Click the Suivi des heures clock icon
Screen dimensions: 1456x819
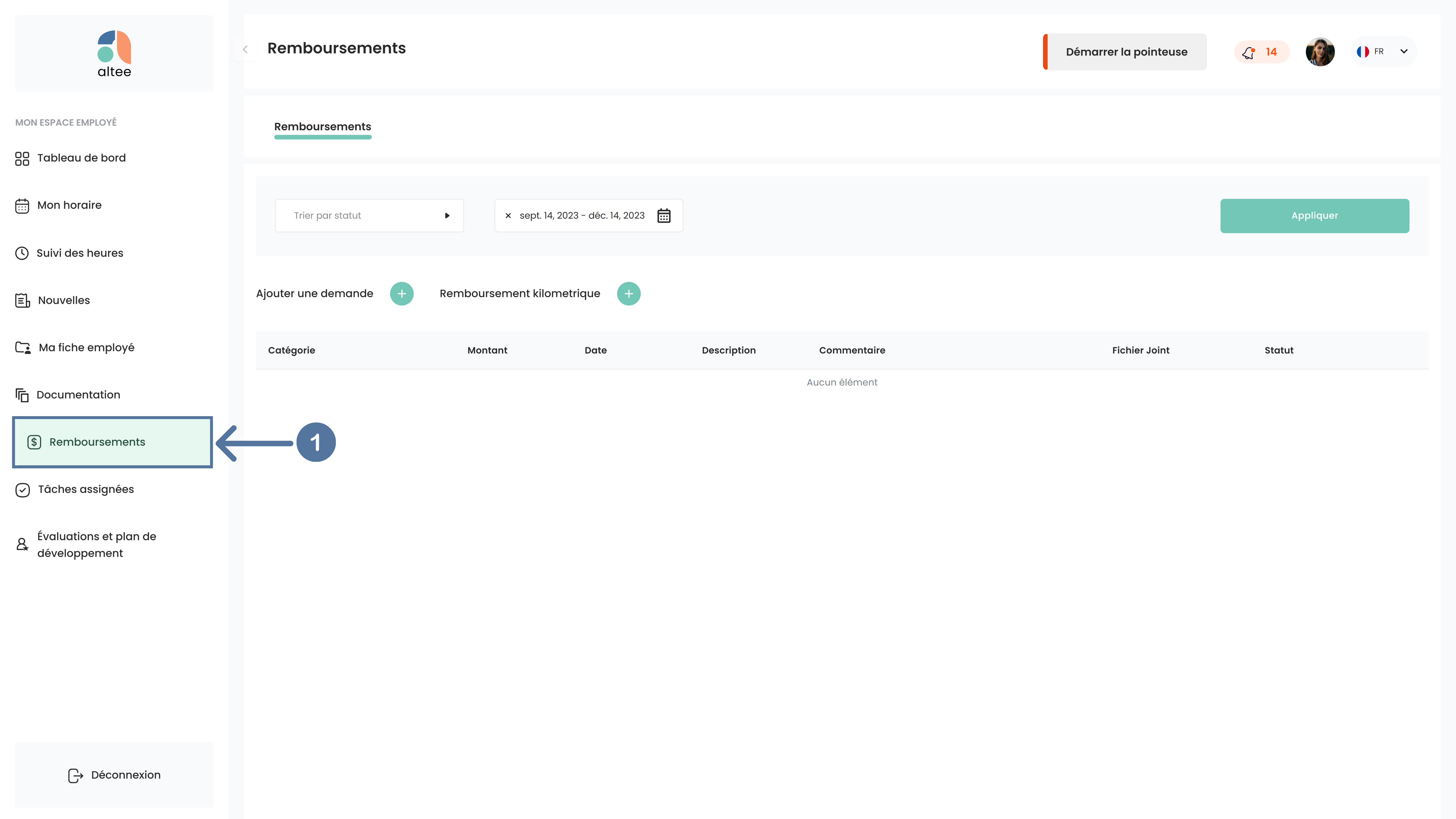click(x=22, y=253)
